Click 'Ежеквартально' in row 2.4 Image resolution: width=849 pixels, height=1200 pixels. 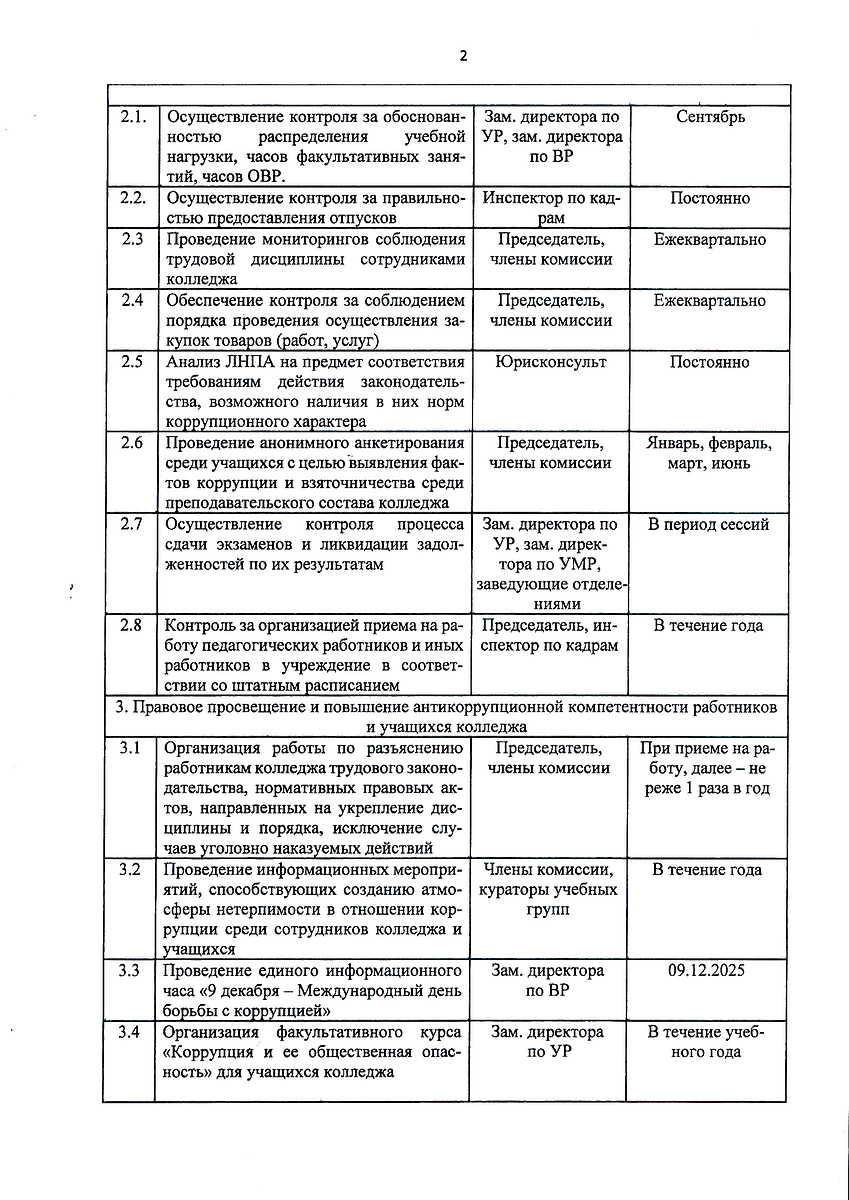tap(710, 300)
